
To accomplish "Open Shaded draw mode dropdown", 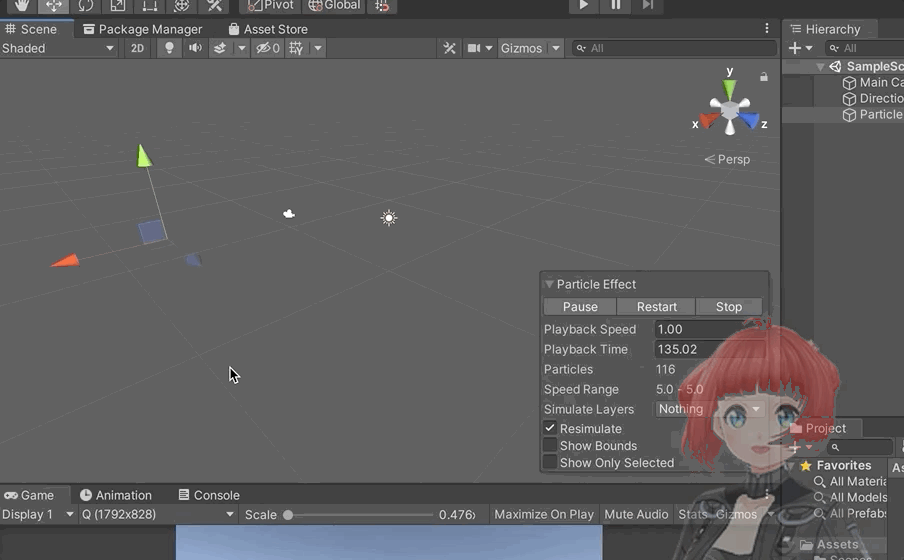I will point(58,48).
